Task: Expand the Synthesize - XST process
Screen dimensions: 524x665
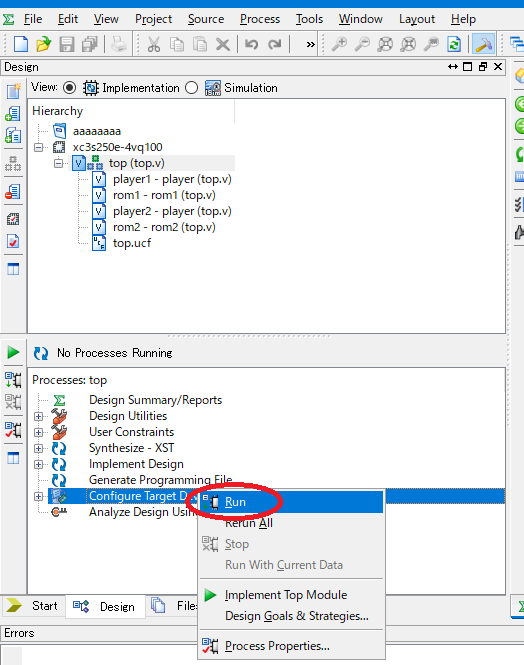Action: [x=39, y=448]
